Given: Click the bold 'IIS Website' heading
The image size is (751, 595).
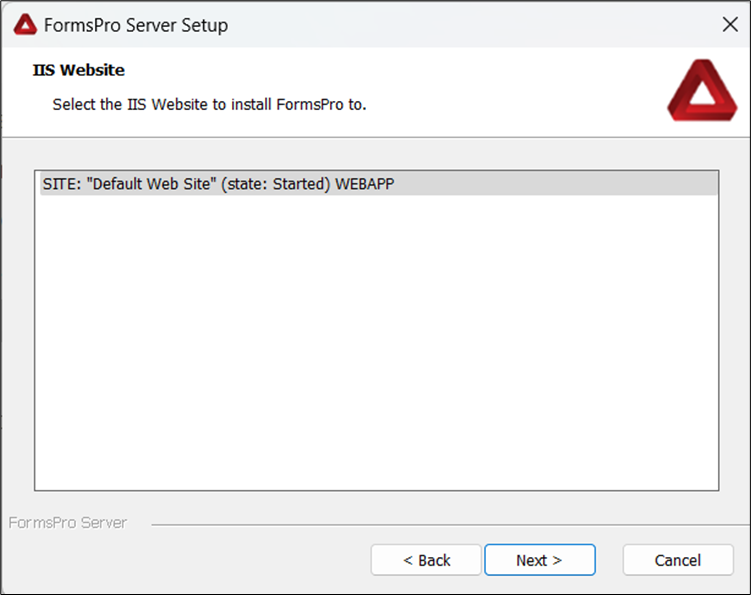Looking at the screenshot, I should coord(79,70).
